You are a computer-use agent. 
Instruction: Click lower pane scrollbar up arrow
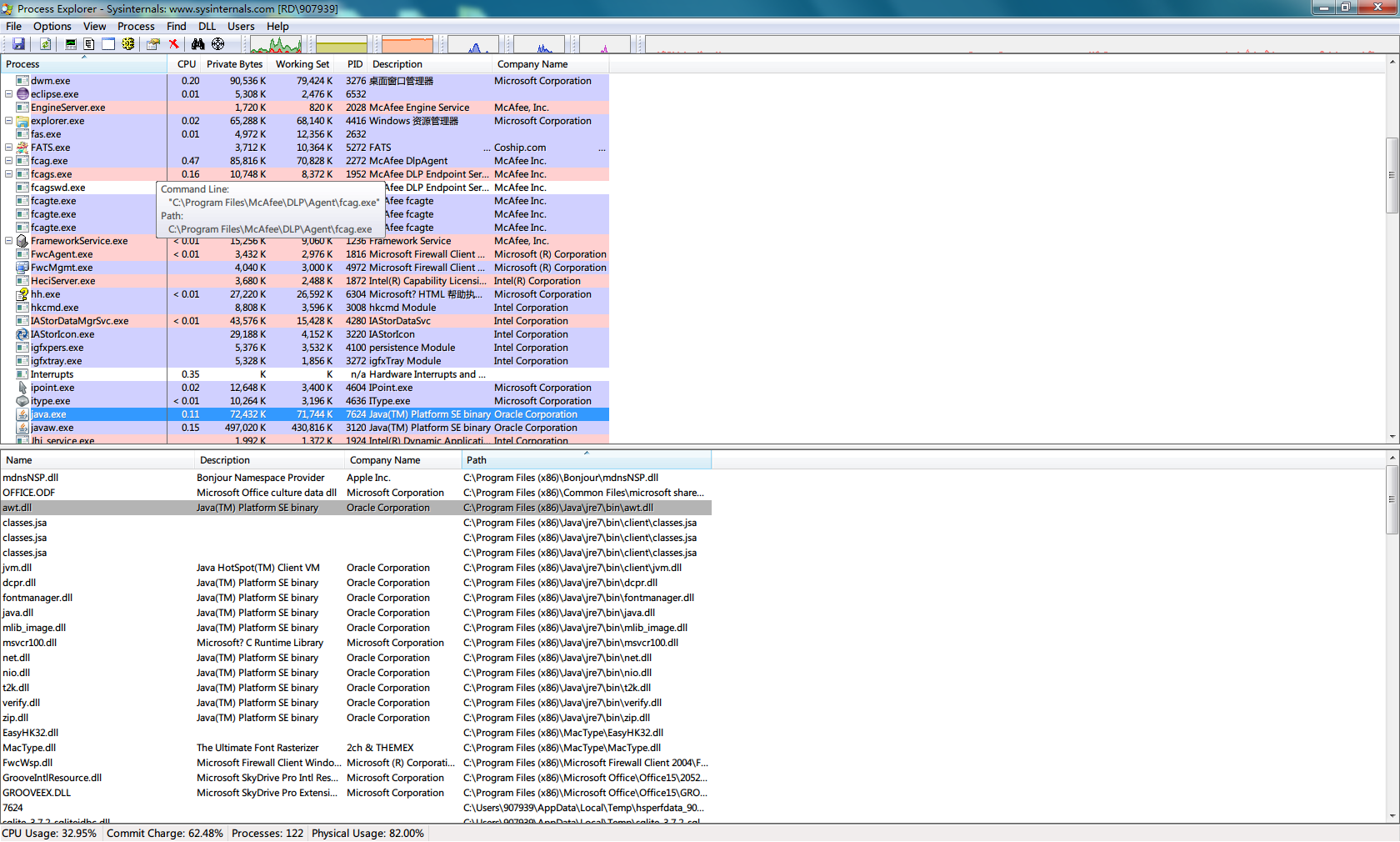[1392, 458]
